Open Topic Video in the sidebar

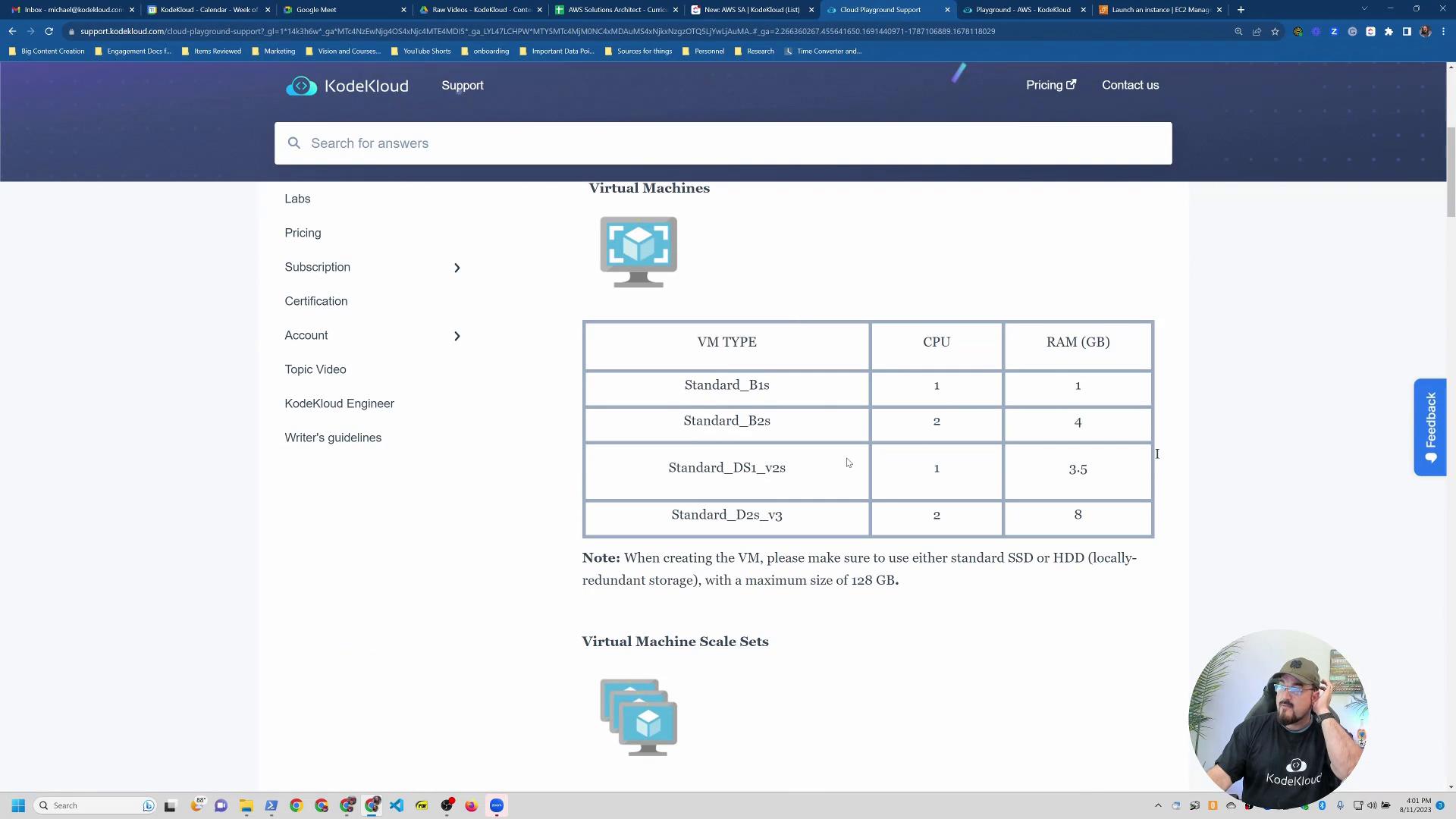click(x=315, y=369)
